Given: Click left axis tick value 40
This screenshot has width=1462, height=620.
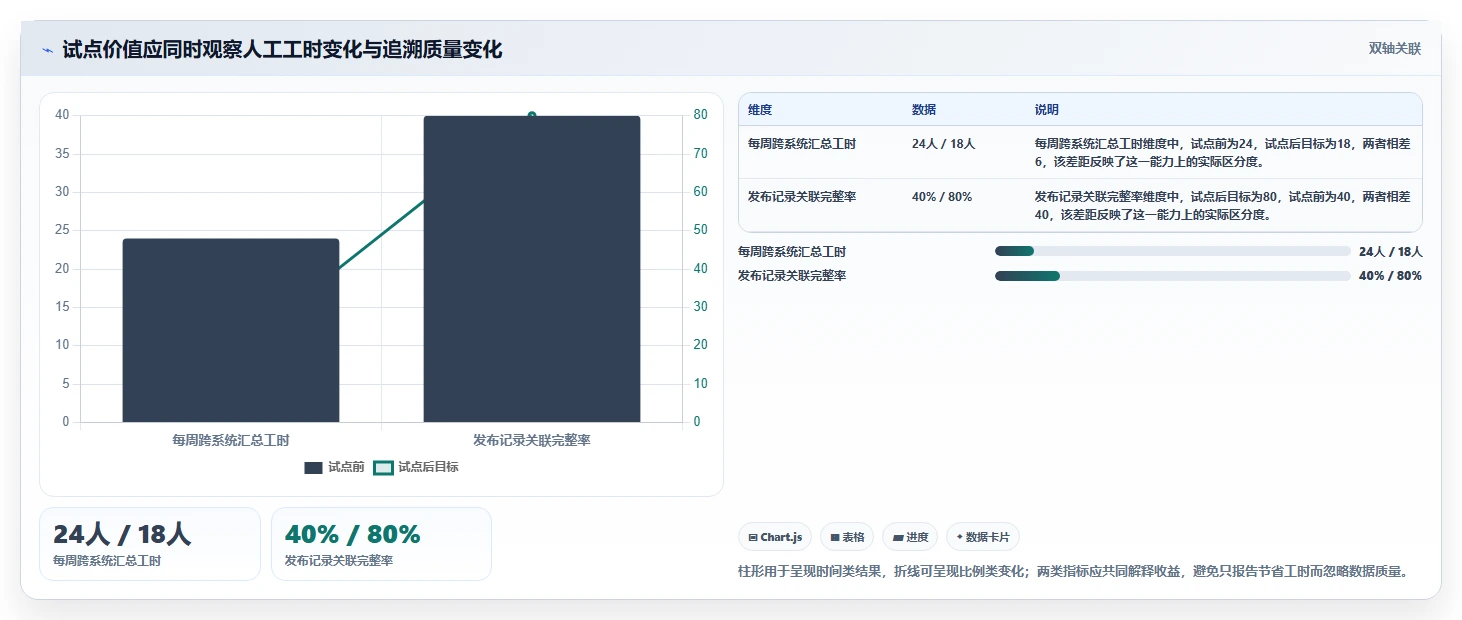Looking at the screenshot, I should click(x=62, y=115).
